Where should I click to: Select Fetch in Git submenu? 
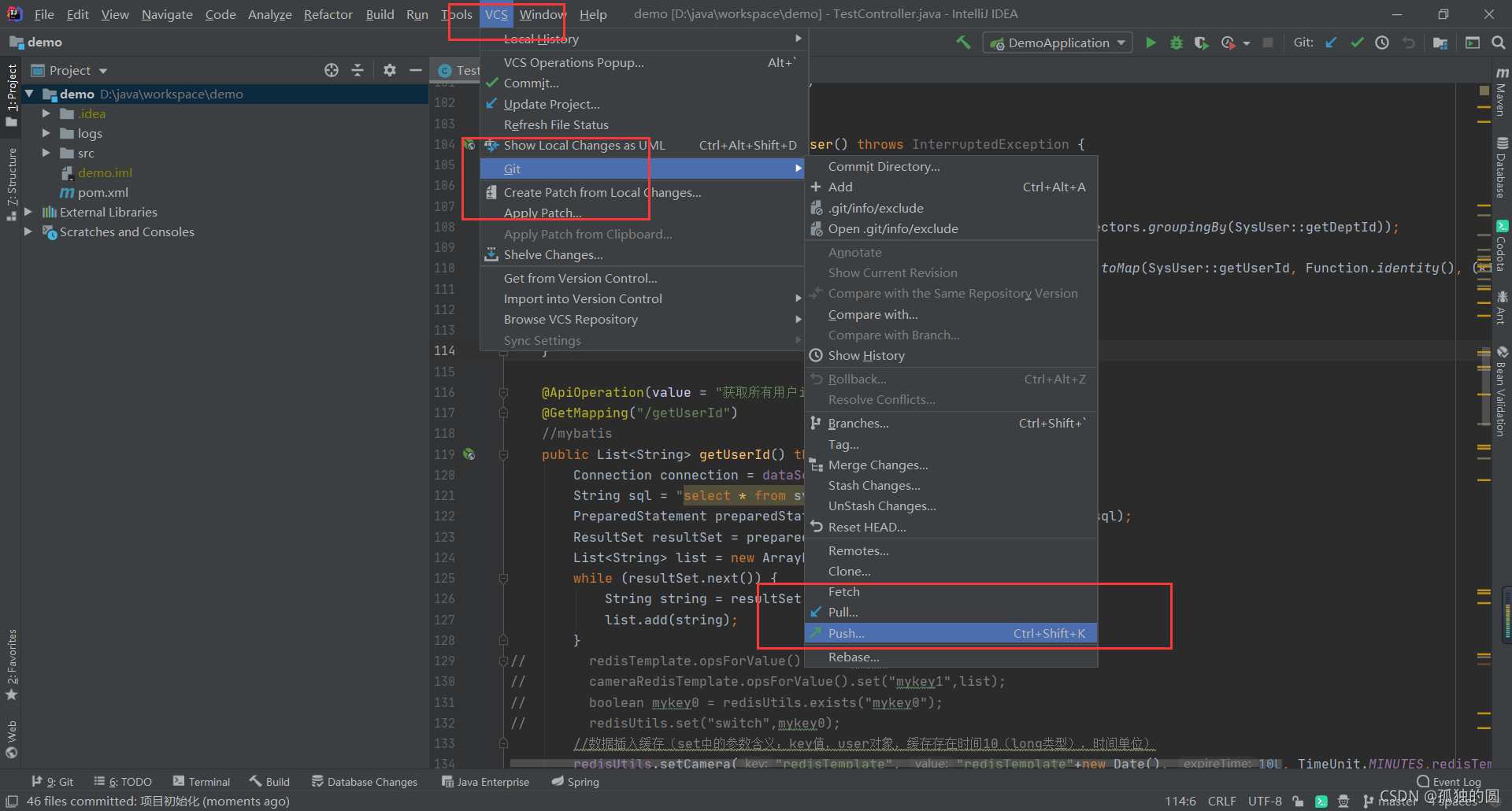951,591
